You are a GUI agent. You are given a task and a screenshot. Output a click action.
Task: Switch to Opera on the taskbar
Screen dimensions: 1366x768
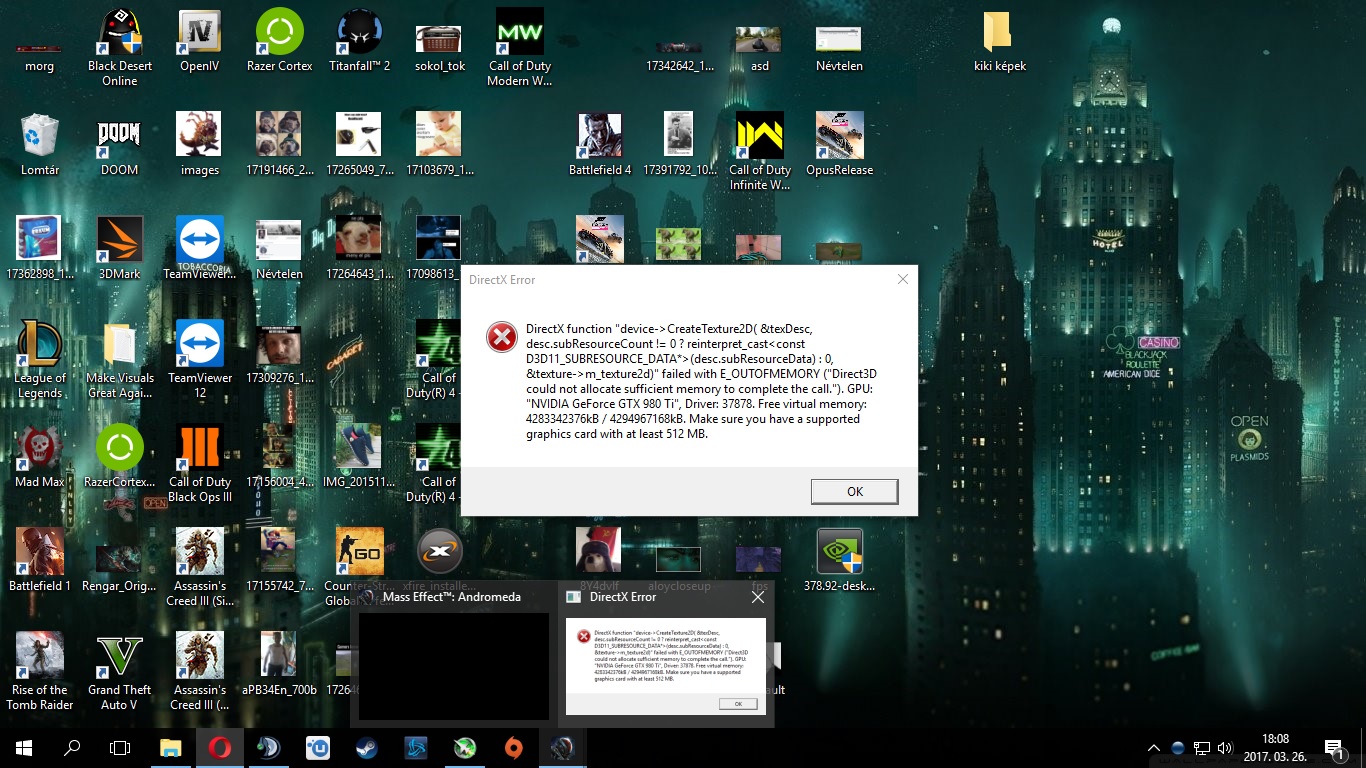[x=219, y=747]
